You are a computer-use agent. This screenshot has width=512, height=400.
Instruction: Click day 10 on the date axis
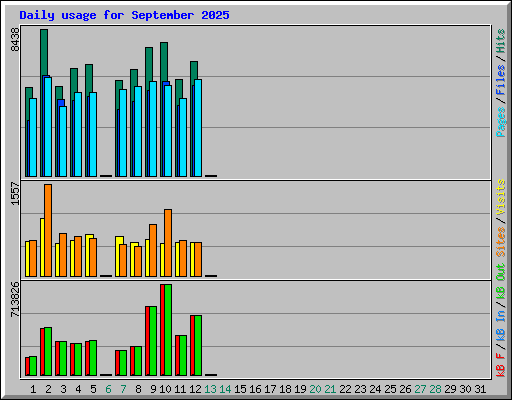pyautogui.click(x=165, y=389)
